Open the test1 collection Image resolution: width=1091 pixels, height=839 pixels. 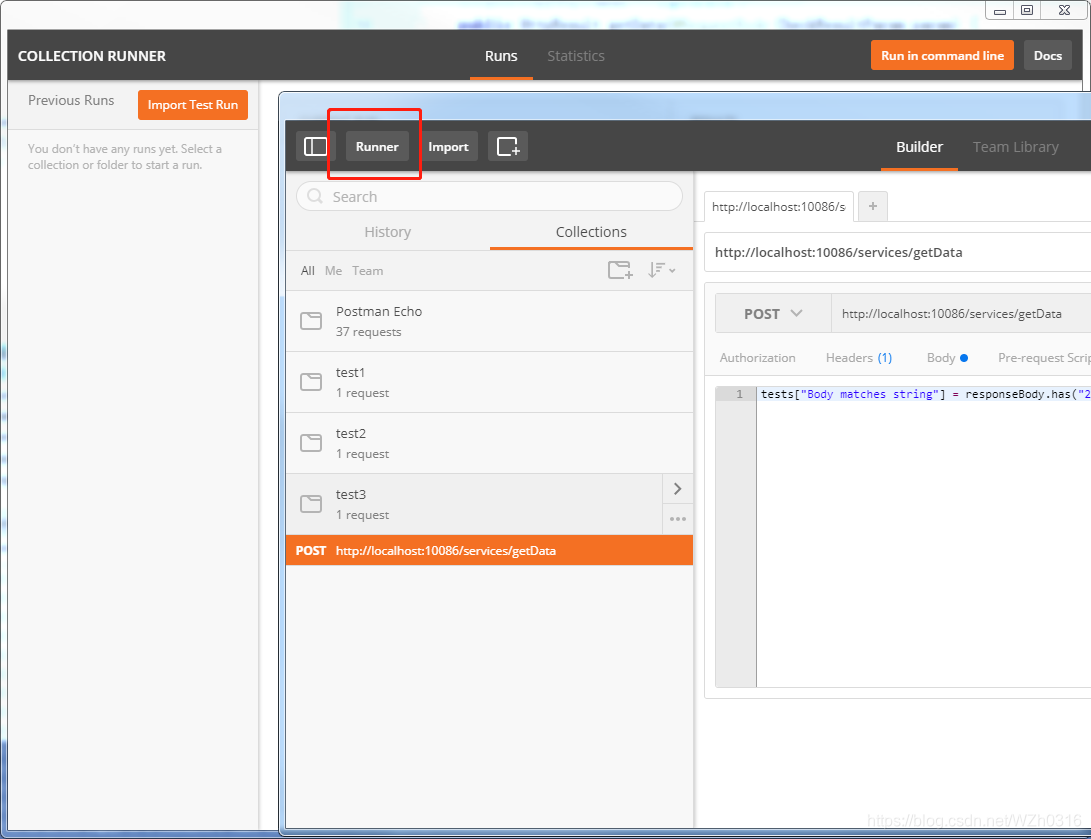[x=489, y=382]
